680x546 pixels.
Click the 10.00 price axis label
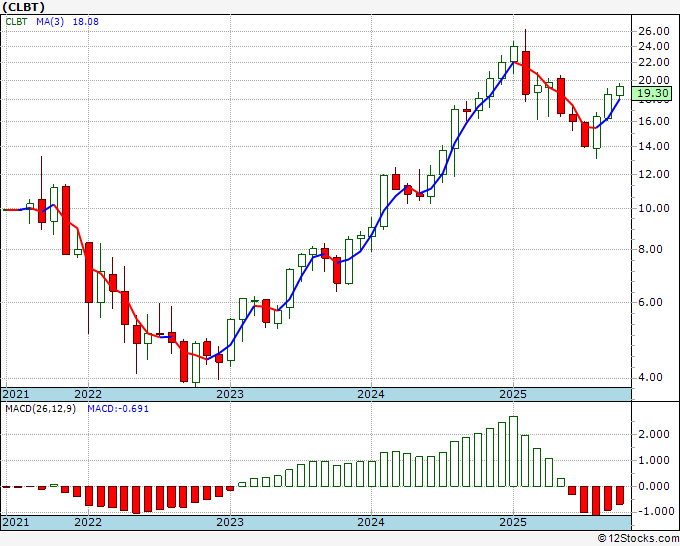point(654,208)
